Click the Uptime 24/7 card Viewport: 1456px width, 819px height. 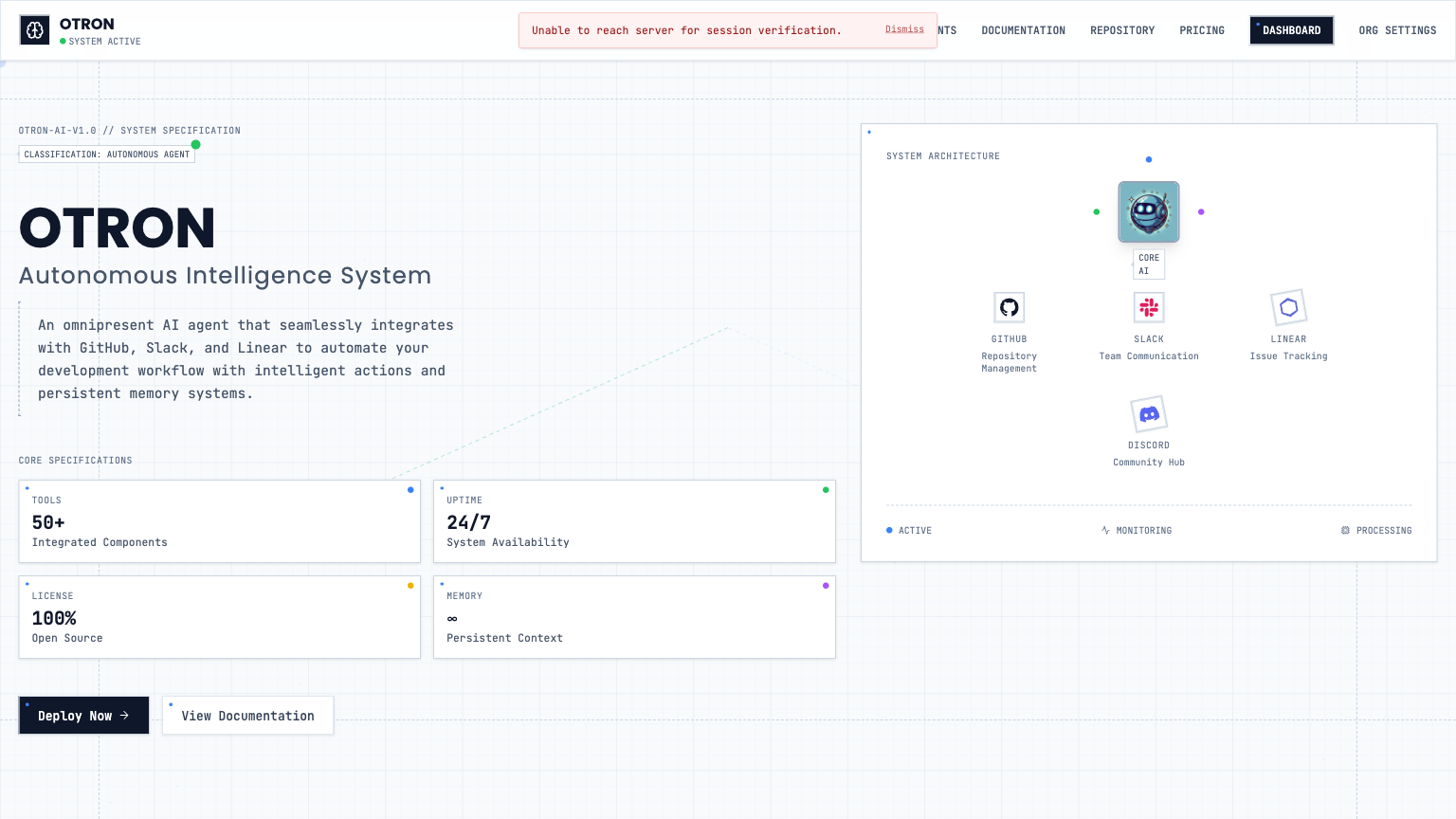[634, 521]
